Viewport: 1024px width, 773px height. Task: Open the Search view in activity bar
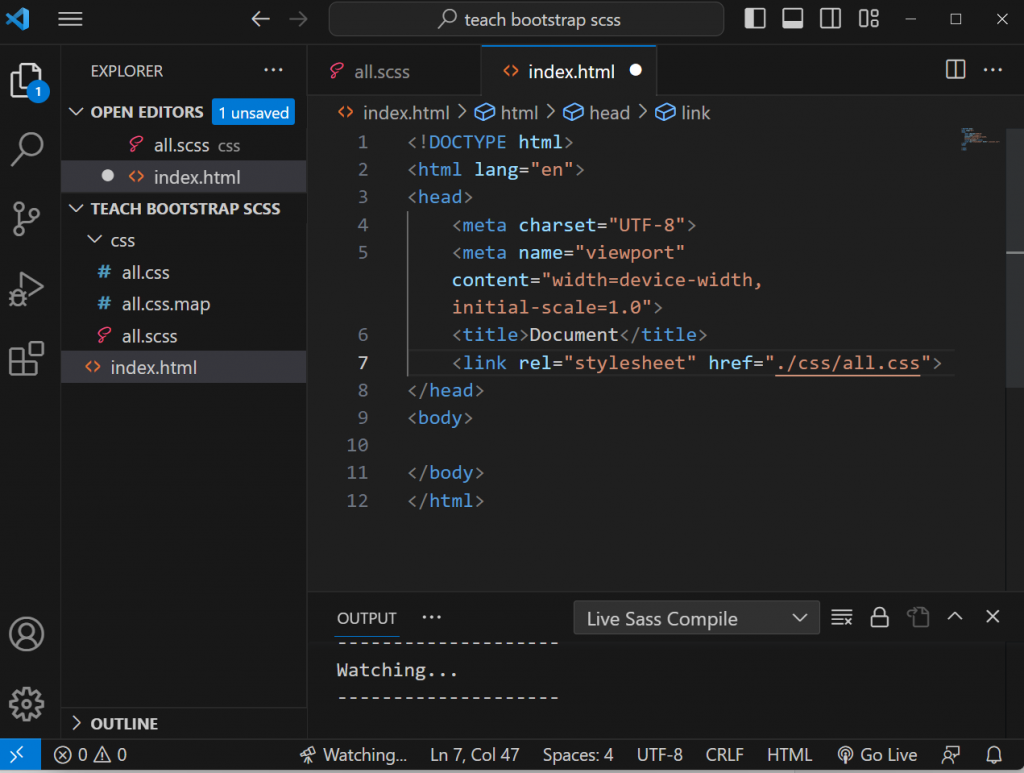point(27,149)
